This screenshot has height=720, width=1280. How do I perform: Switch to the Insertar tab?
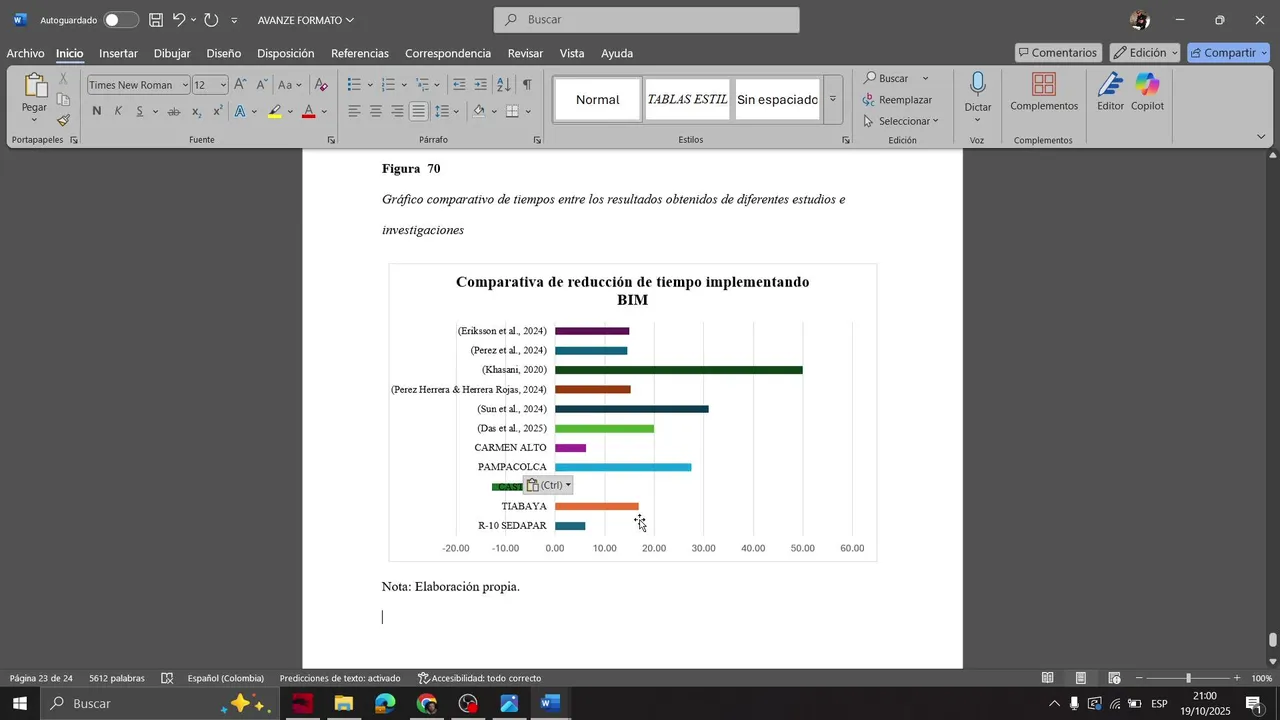pos(118,53)
